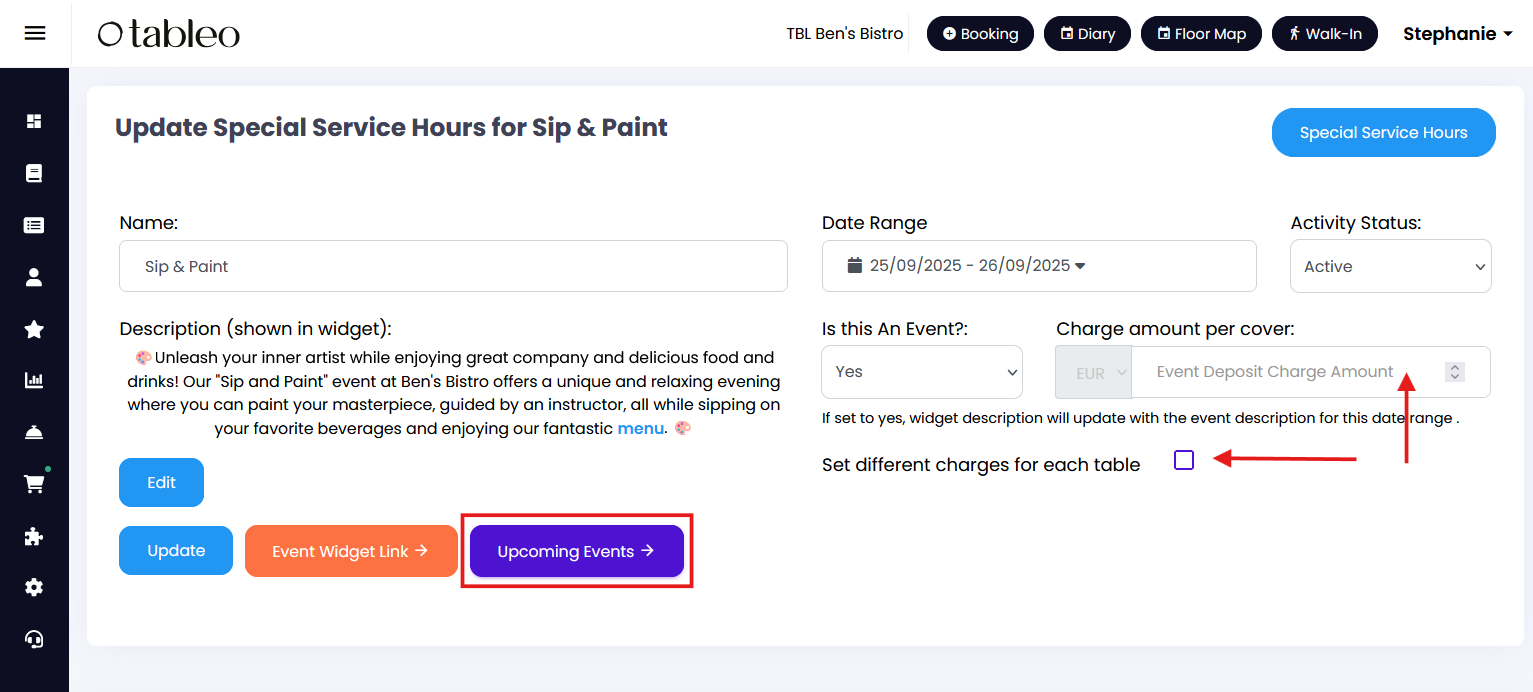Enable different charges for each table
The width and height of the screenshot is (1533, 692).
1184,460
